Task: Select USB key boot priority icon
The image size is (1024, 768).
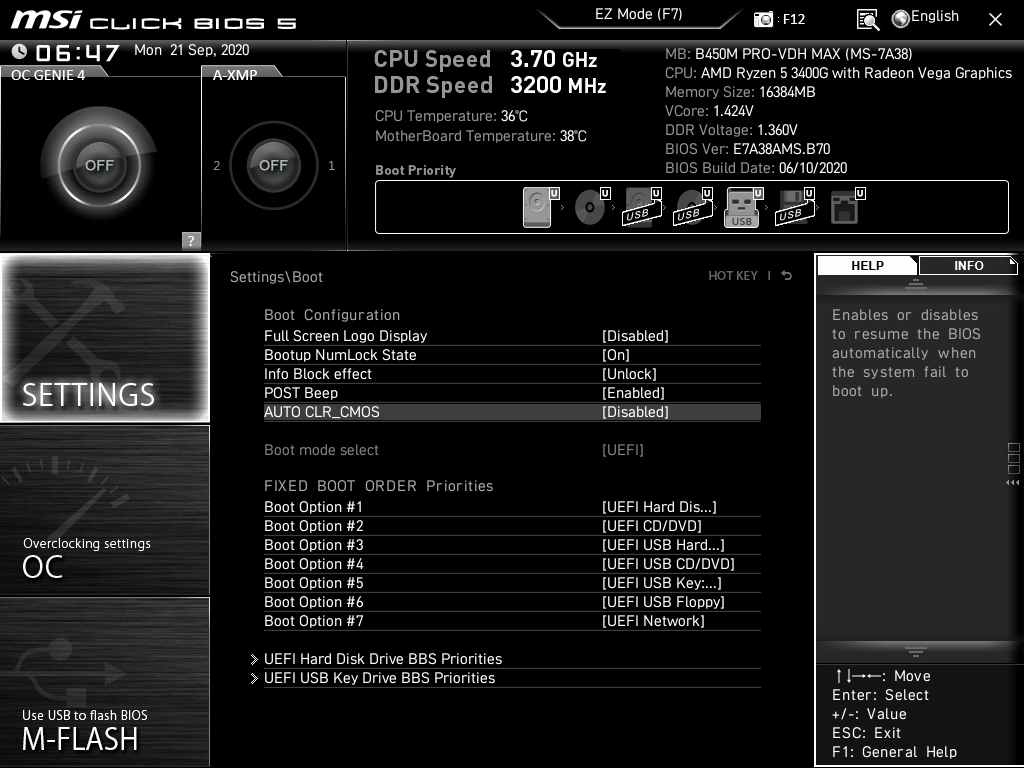Action: coord(744,207)
